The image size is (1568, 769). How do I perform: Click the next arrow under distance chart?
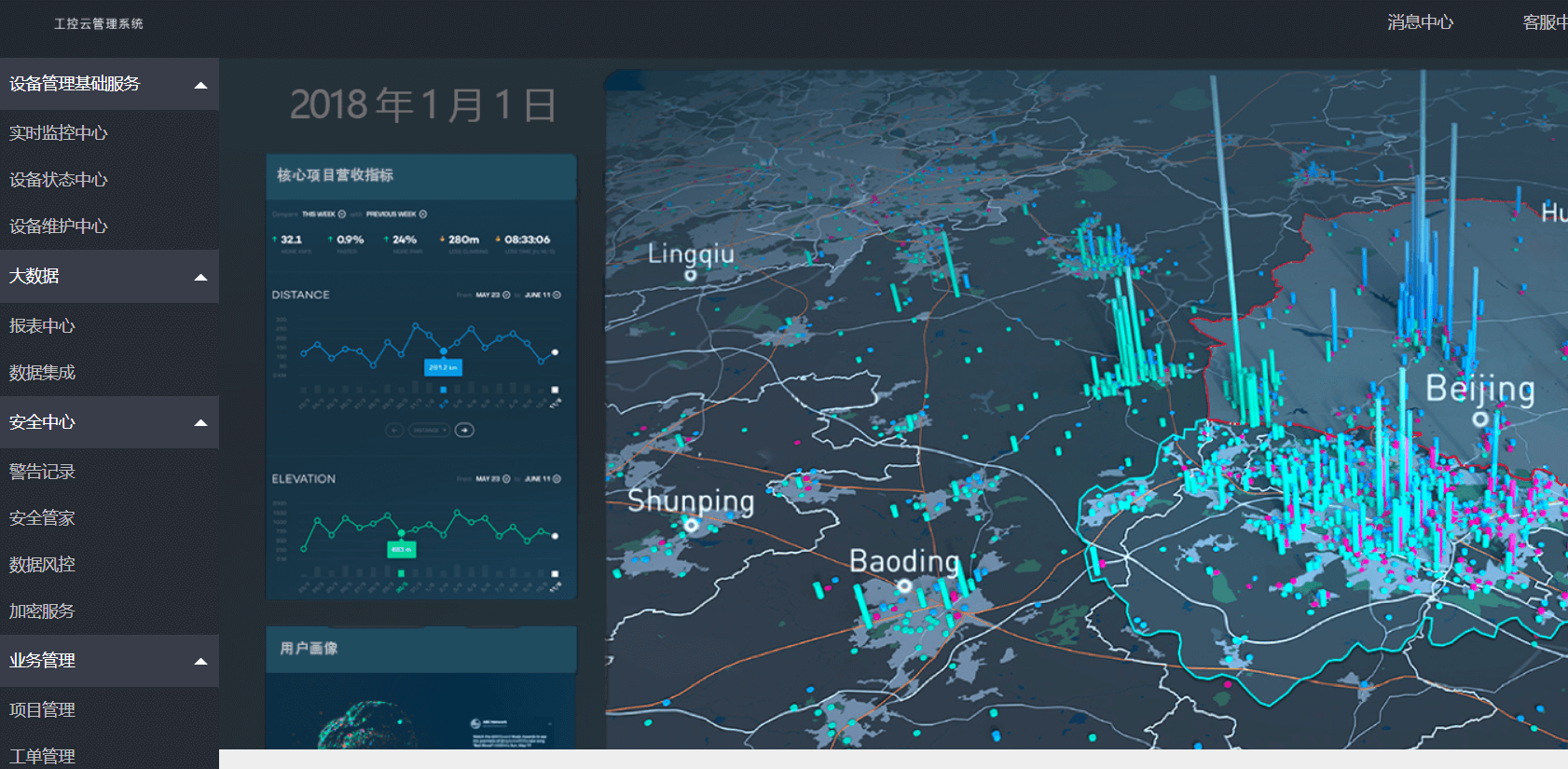tap(464, 430)
